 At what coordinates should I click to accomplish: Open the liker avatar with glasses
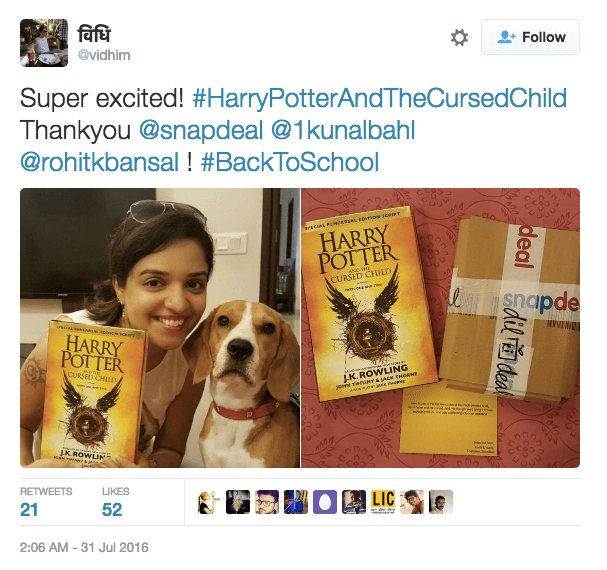[x=267, y=502]
